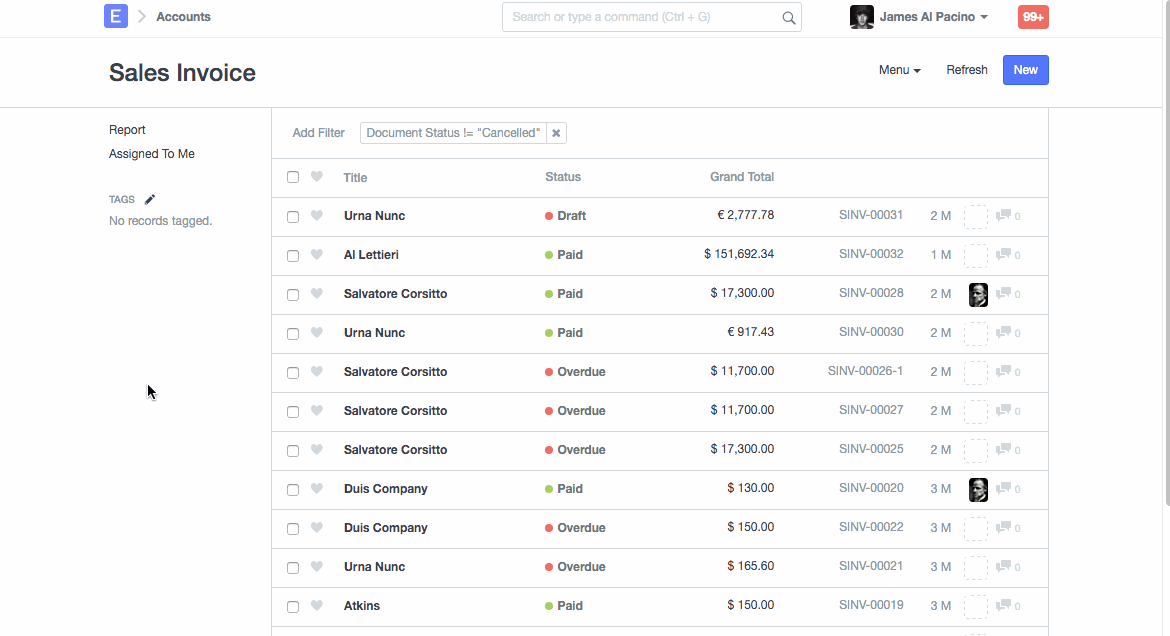Click the ERPNext home logo icon
Screen dimensions: 1170x636
[116, 16]
